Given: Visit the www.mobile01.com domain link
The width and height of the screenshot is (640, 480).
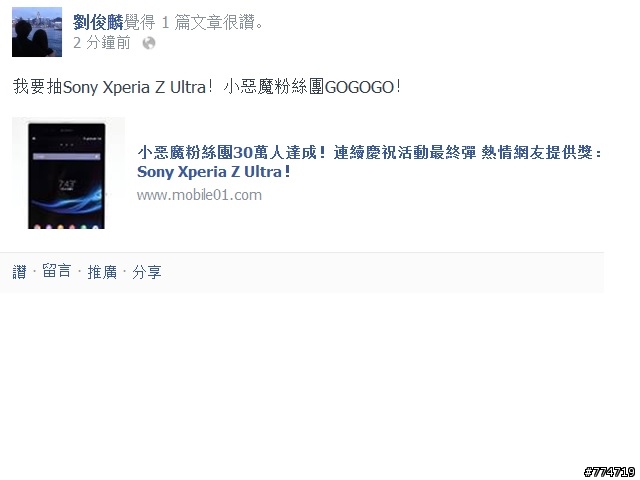Looking at the screenshot, I should tap(199, 195).
